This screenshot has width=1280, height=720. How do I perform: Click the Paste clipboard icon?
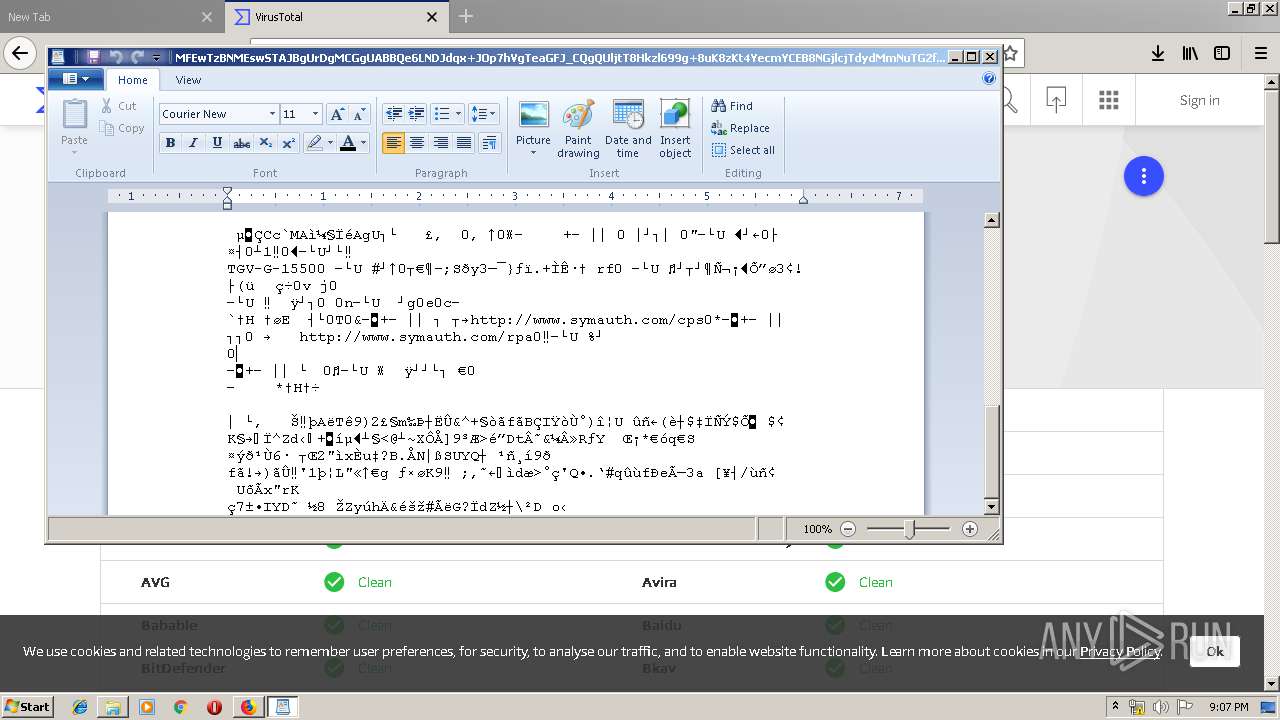click(x=74, y=115)
